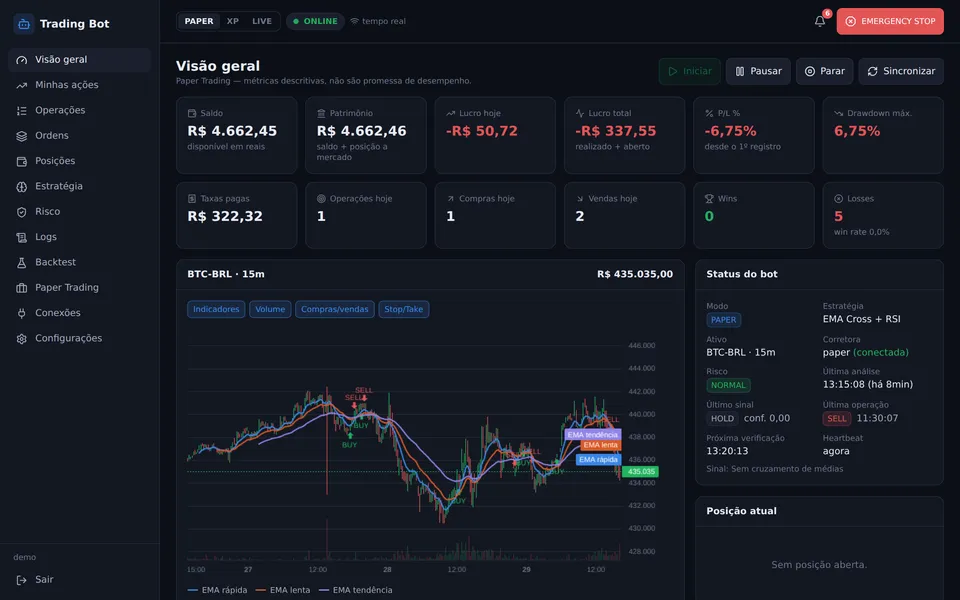Click the Patrimônio bank icon
The width and height of the screenshot is (960, 600).
click(x=321, y=113)
